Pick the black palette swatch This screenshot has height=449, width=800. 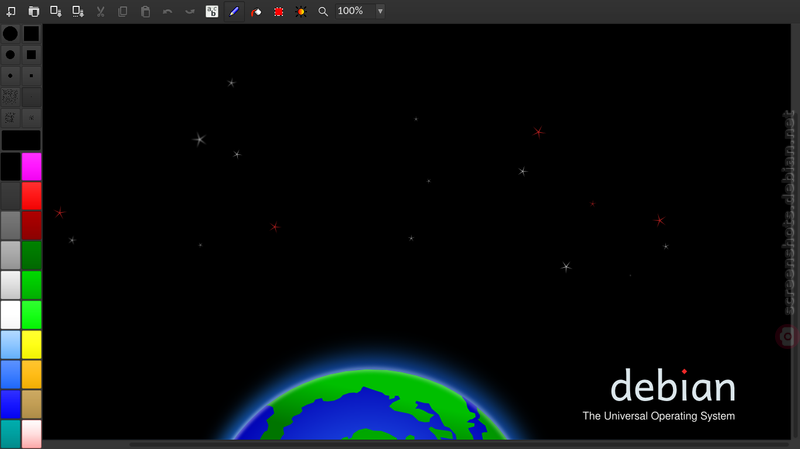[10, 166]
